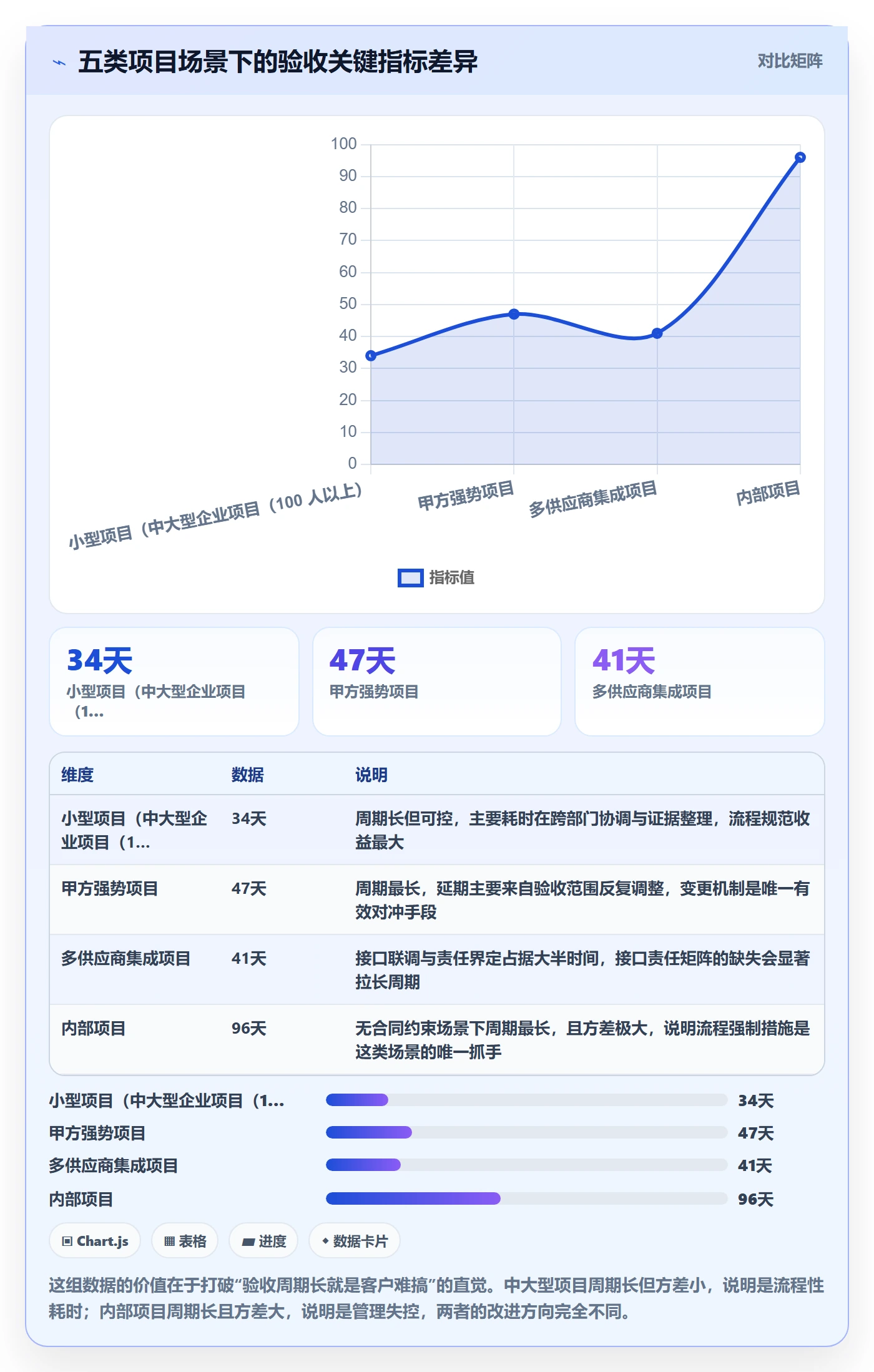The width and height of the screenshot is (874, 1372).
Task: Click the 47天 value in the table
Action: pyautogui.click(x=249, y=888)
